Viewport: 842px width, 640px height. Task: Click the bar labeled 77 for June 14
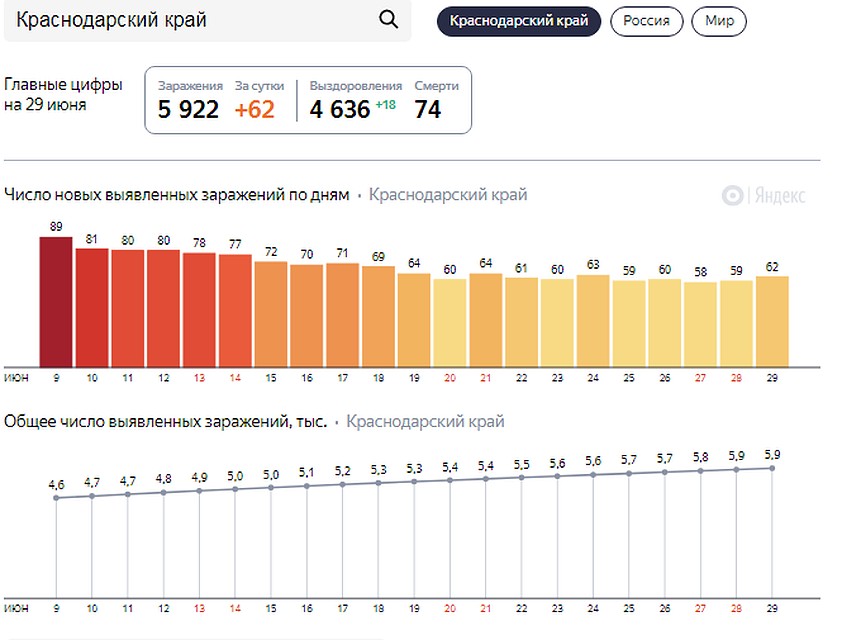point(235,310)
